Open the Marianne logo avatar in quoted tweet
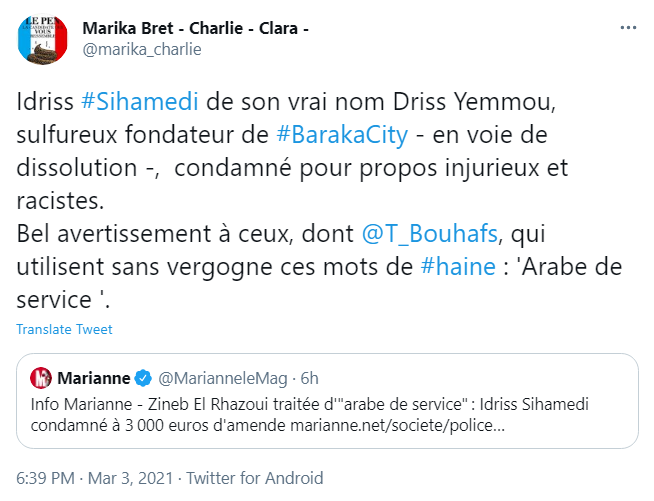The width and height of the screenshot is (654, 501). [41, 379]
